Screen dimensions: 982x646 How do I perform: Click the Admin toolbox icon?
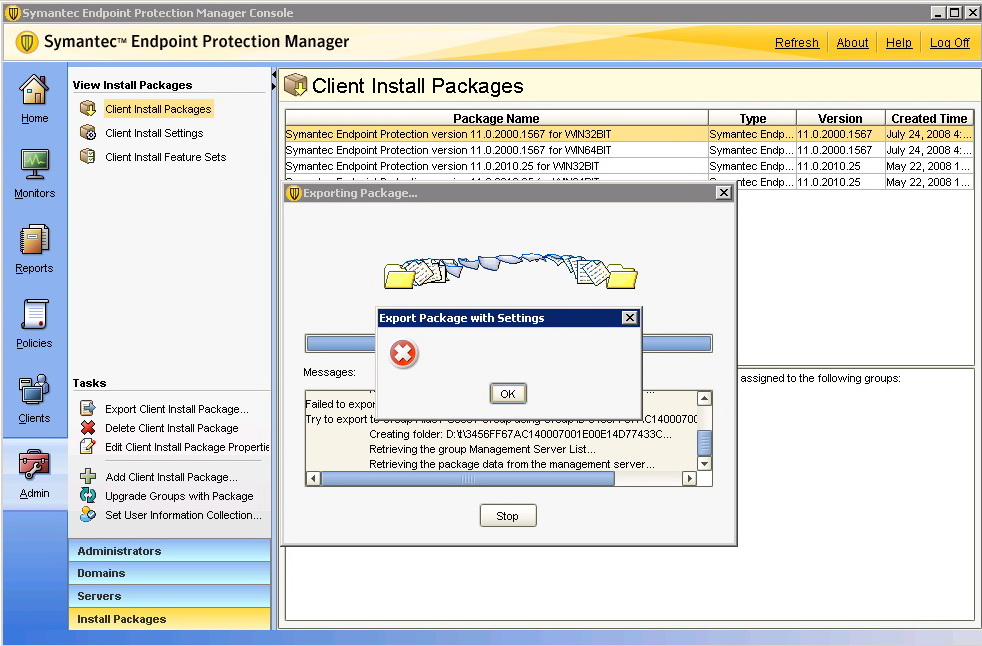[34, 465]
